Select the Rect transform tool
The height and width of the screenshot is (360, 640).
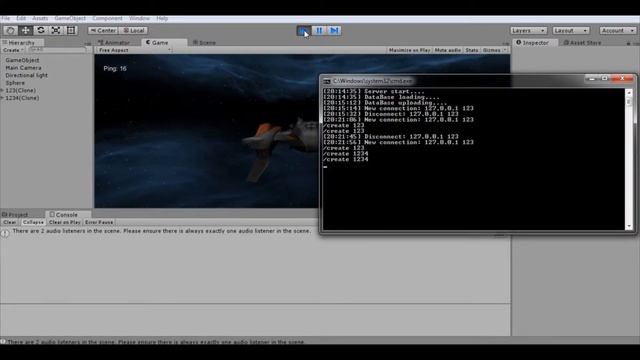[x=71, y=30]
